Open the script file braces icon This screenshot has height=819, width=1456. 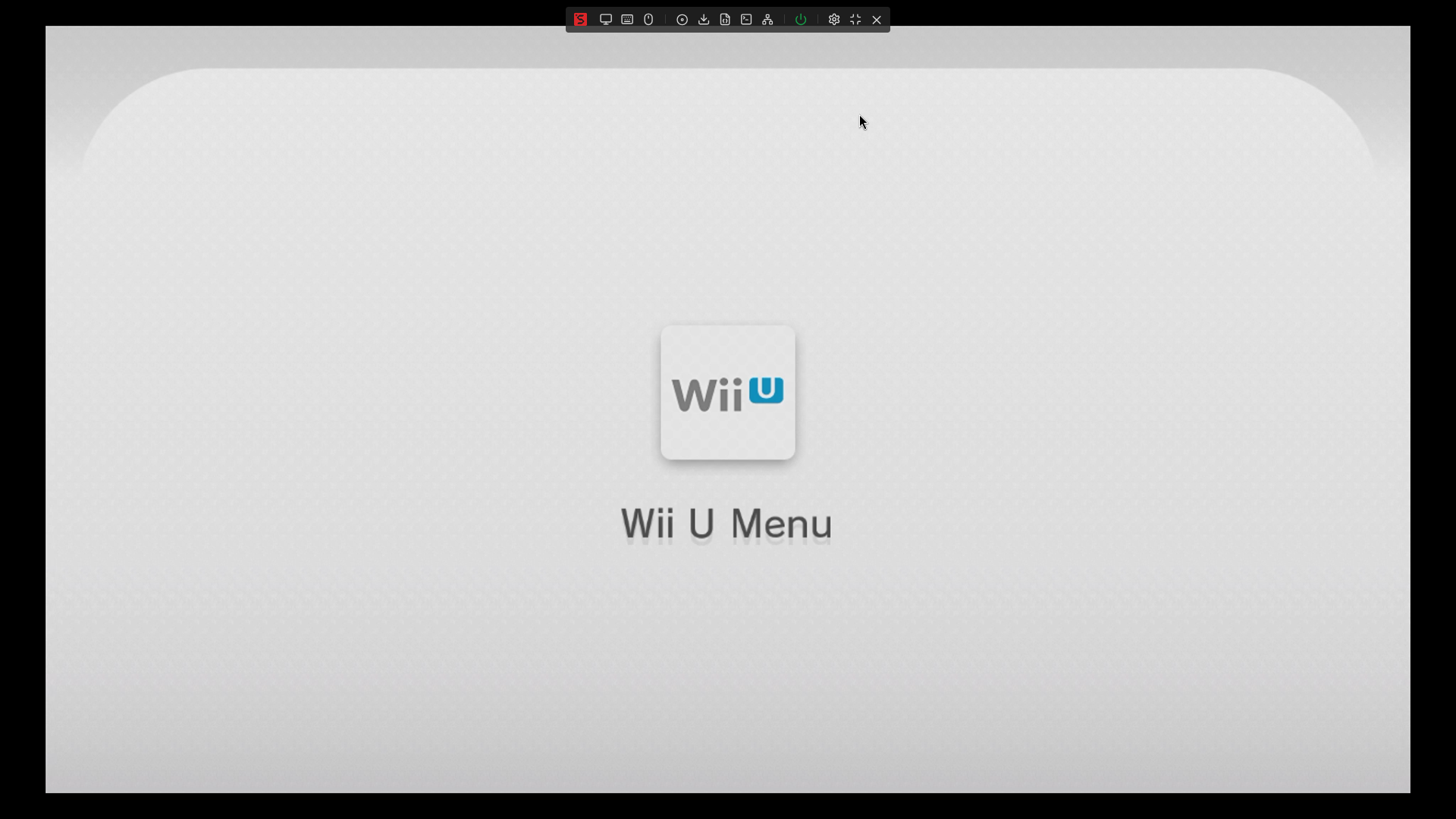pos(725,20)
